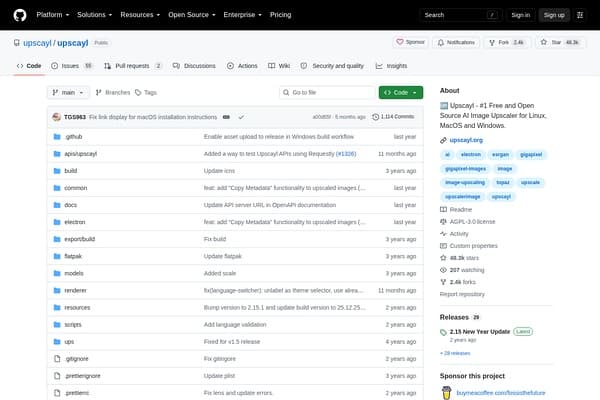Click the flatpak folder icon
Viewport: 600px width, 400px height.
click(57, 256)
